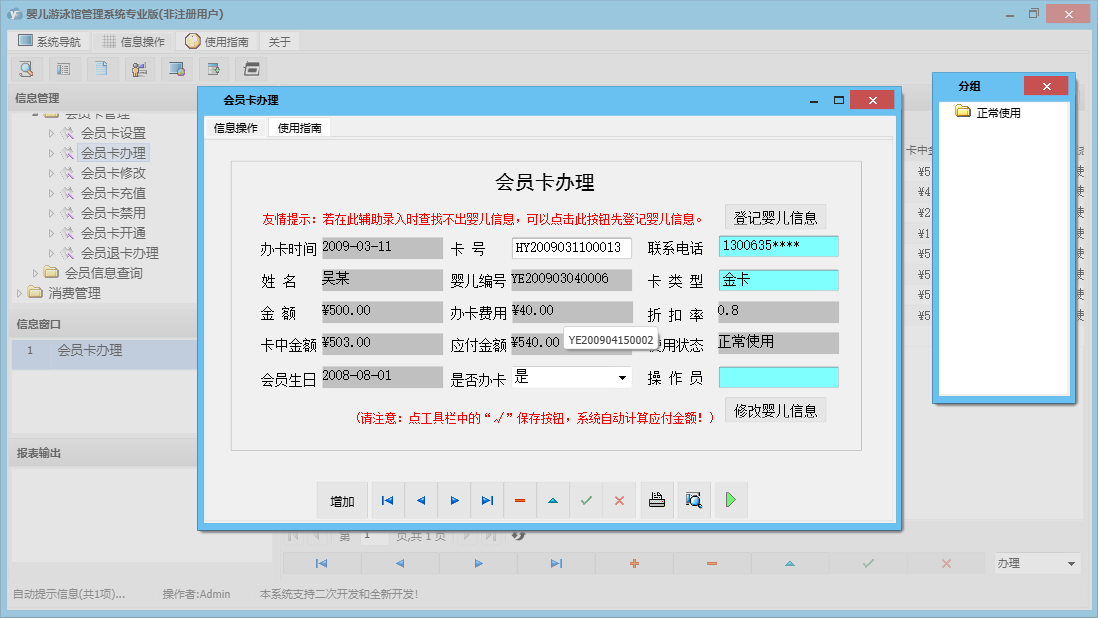Jump to first record with navigator arrow
1098x618 pixels.
pyautogui.click(x=388, y=500)
